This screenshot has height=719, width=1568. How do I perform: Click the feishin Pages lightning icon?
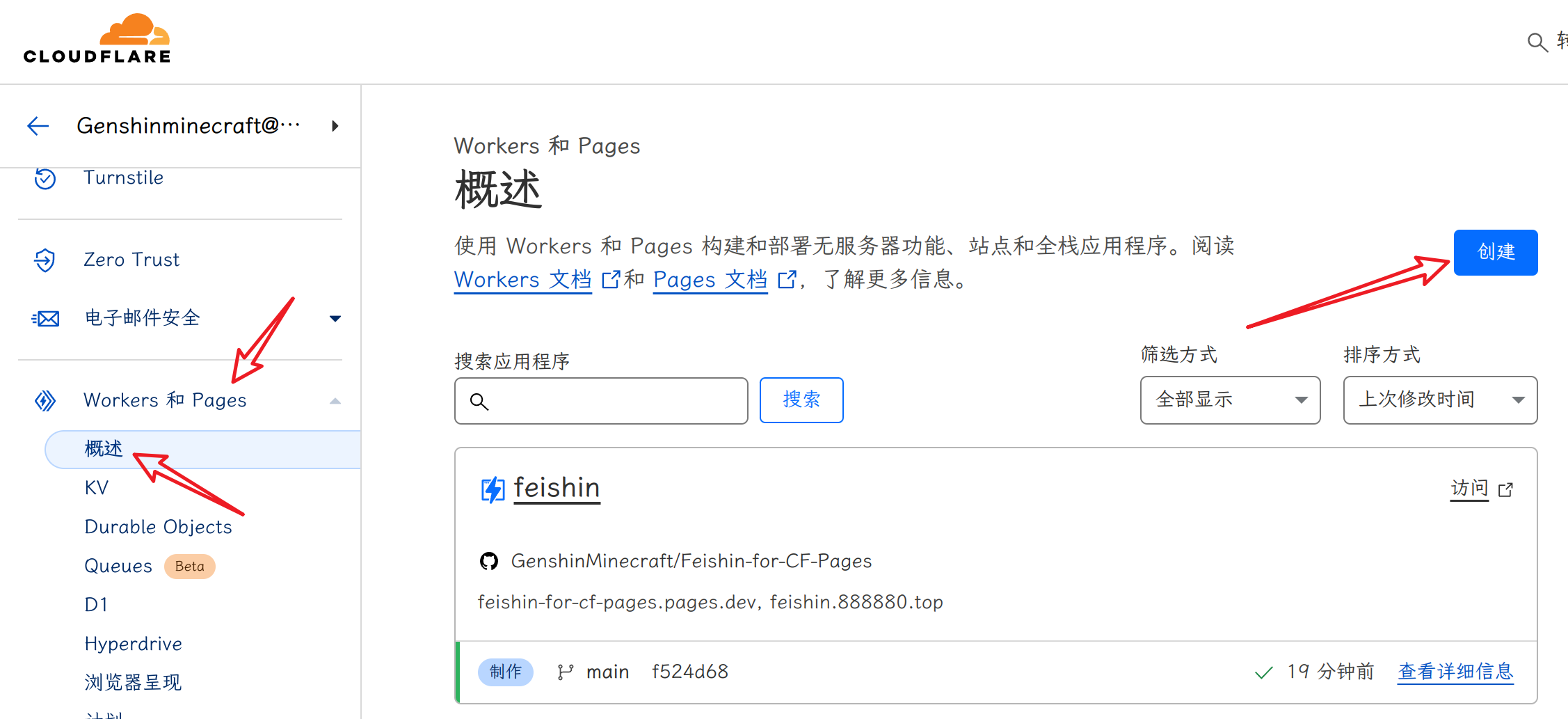pos(493,489)
